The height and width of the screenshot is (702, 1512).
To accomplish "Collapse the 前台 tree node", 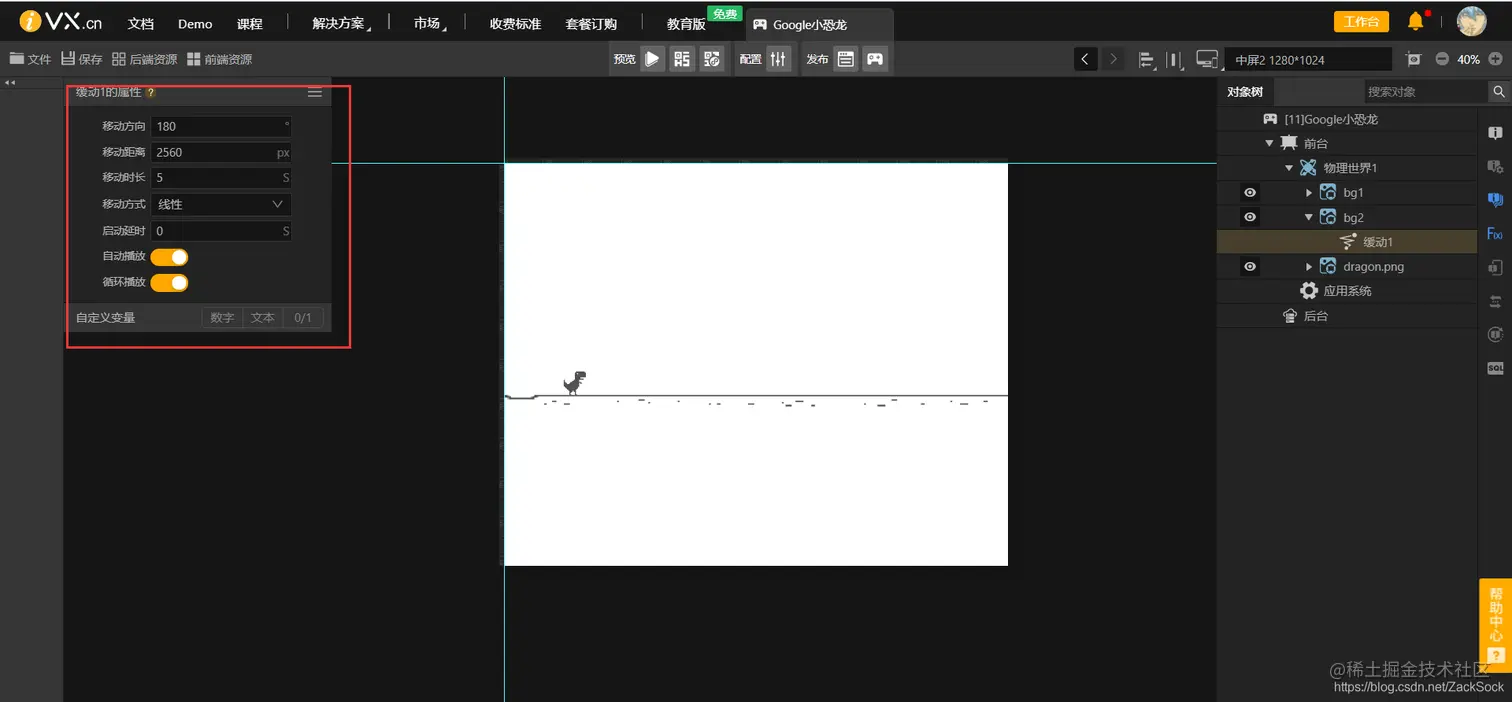I will (x=1269, y=143).
